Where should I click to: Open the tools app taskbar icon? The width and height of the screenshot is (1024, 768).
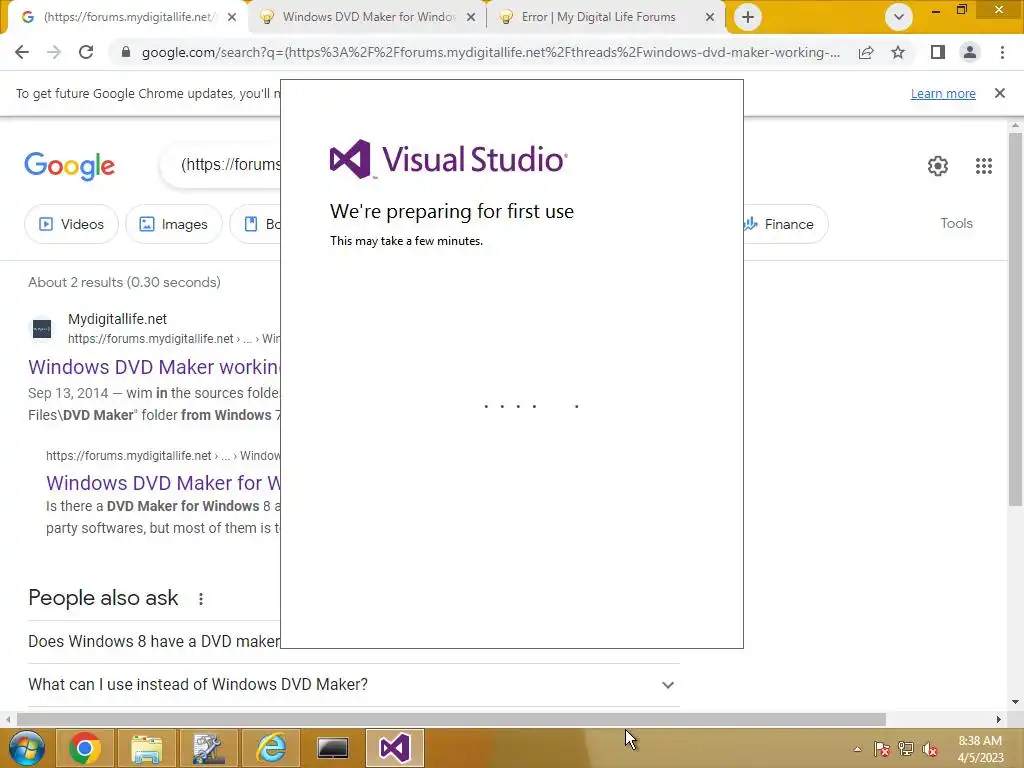pyautogui.click(x=209, y=748)
